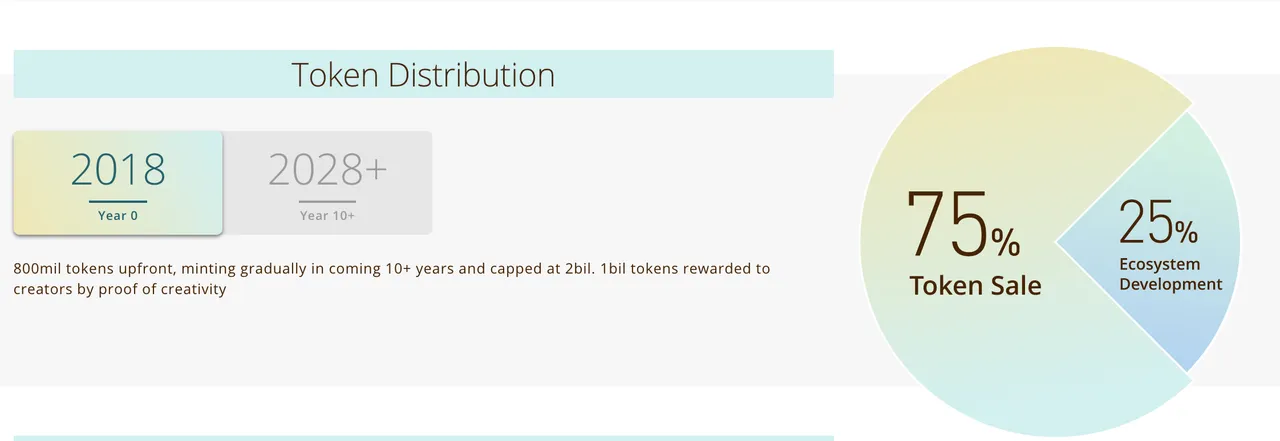Click the teal bar below the section
This screenshot has width=1280, height=441.
[x=423, y=438]
